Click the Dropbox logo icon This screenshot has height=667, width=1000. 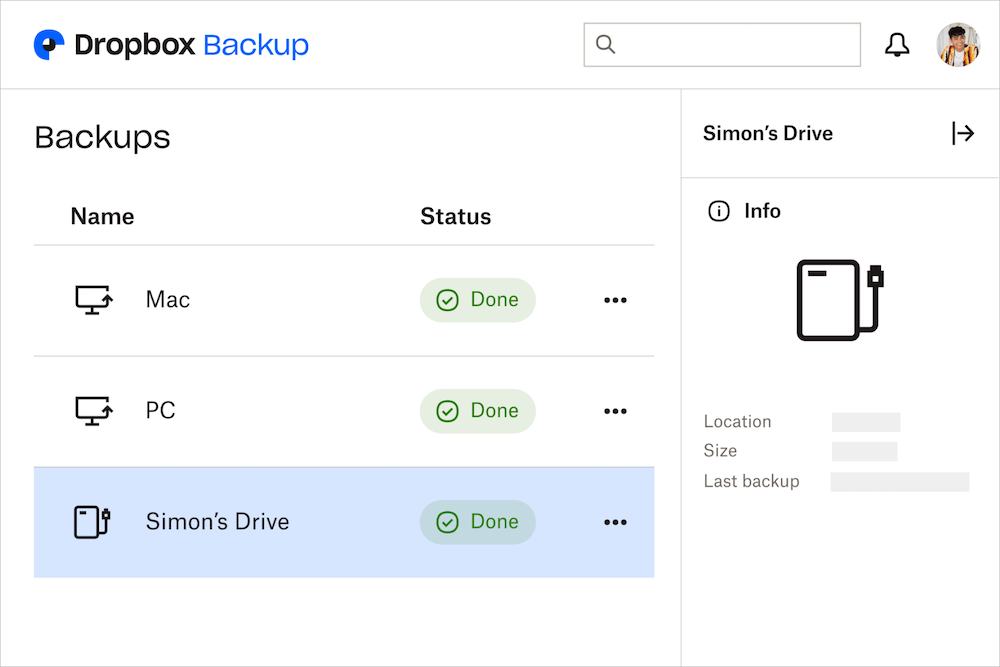pyautogui.click(x=49, y=45)
